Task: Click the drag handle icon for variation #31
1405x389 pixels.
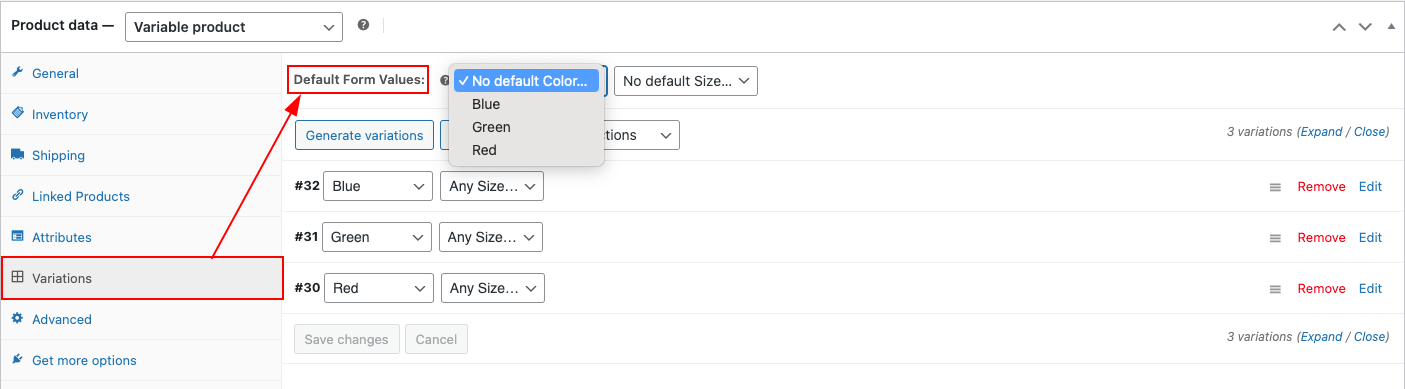Action: point(1275,238)
